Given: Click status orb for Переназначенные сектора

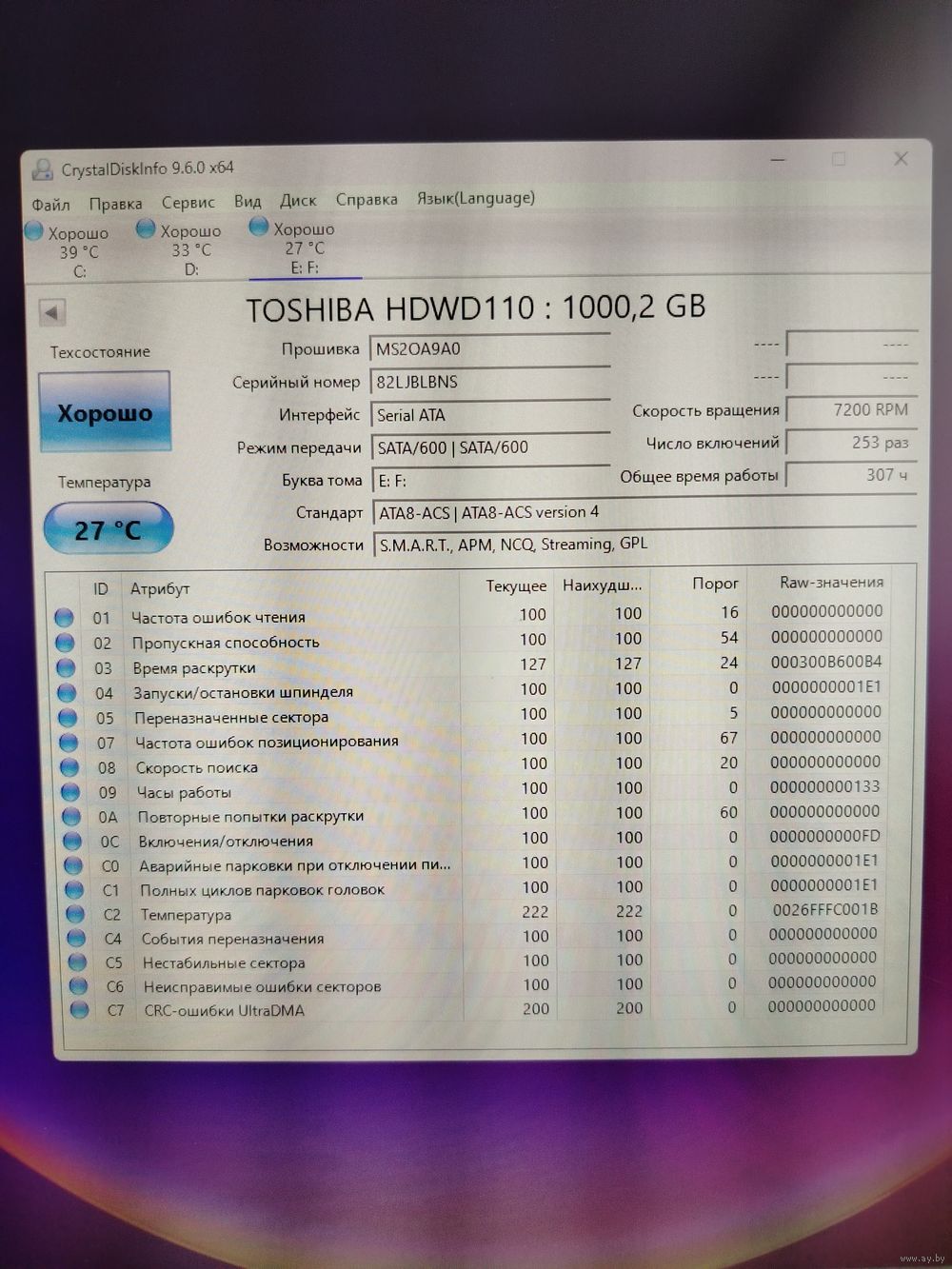Looking at the screenshot, I should [x=68, y=718].
